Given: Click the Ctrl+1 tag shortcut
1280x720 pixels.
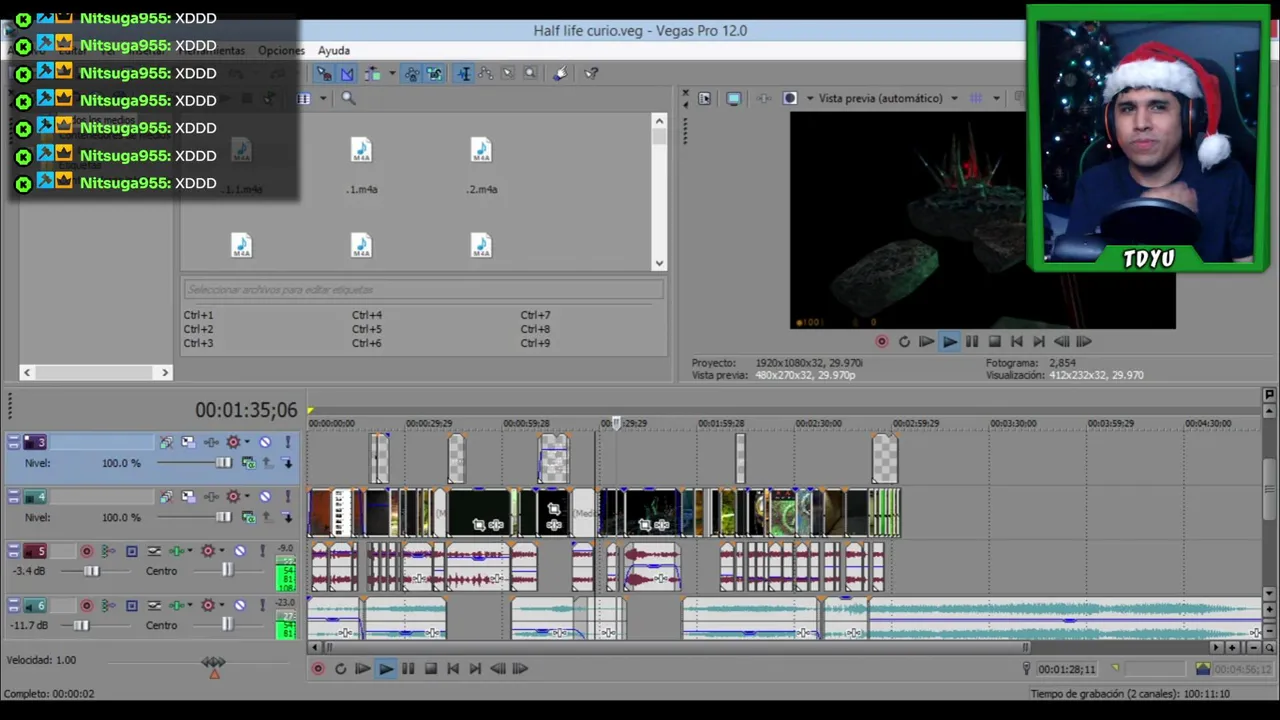Looking at the screenshot, I should pyautogui.click(x=198, y=315).
